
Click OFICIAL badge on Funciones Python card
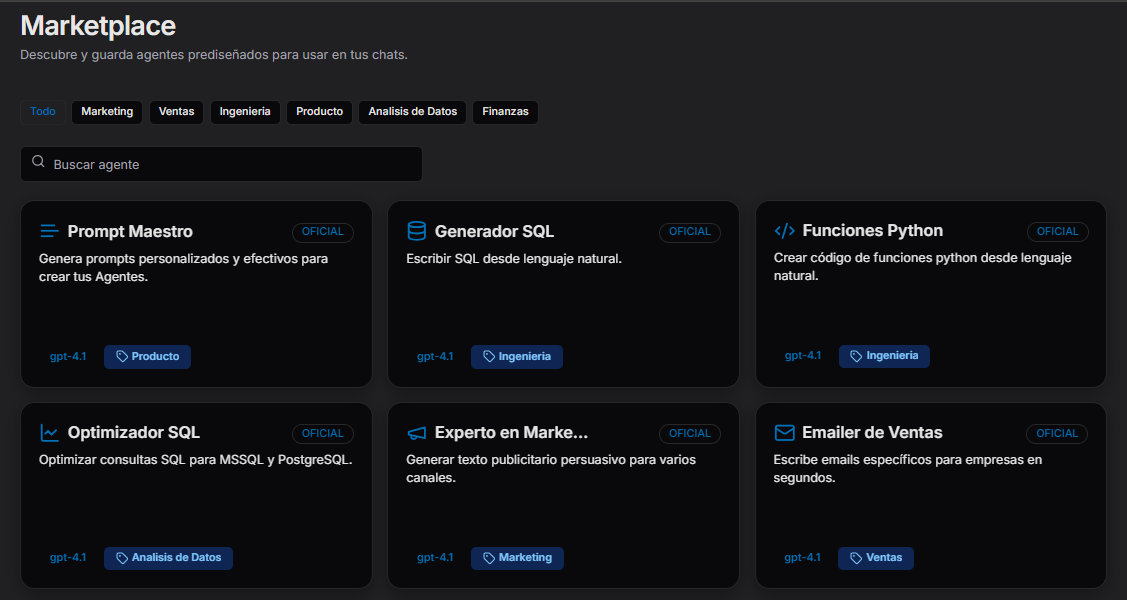click(1057, 232)
